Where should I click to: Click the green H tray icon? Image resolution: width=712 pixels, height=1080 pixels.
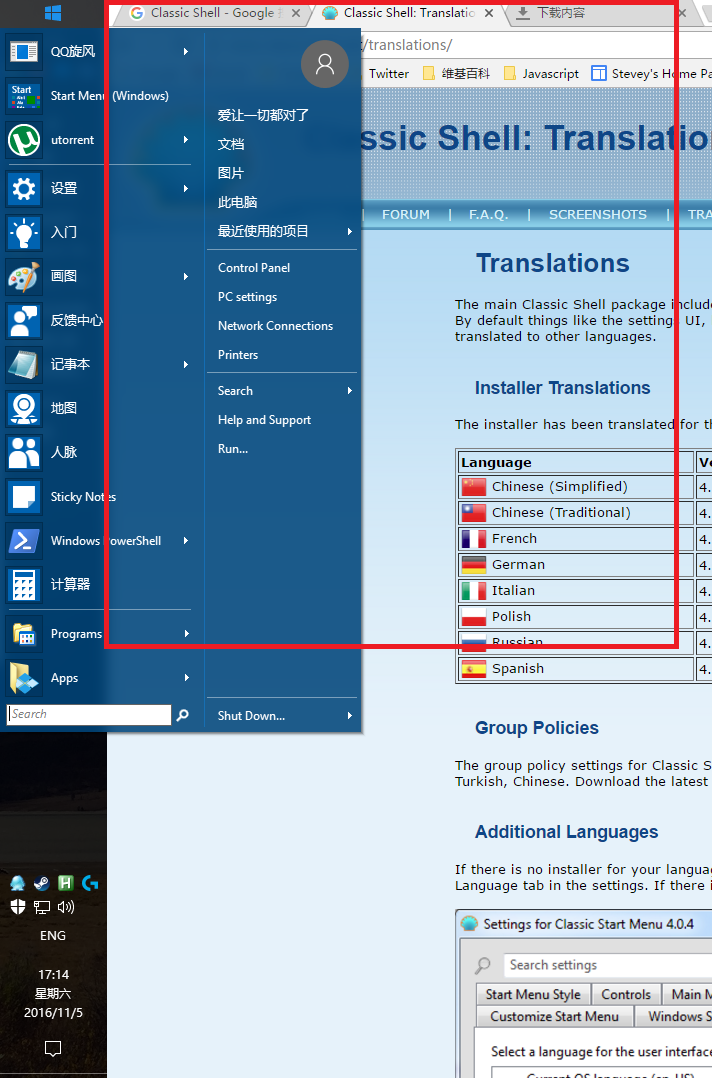click(x=65, y=883)
